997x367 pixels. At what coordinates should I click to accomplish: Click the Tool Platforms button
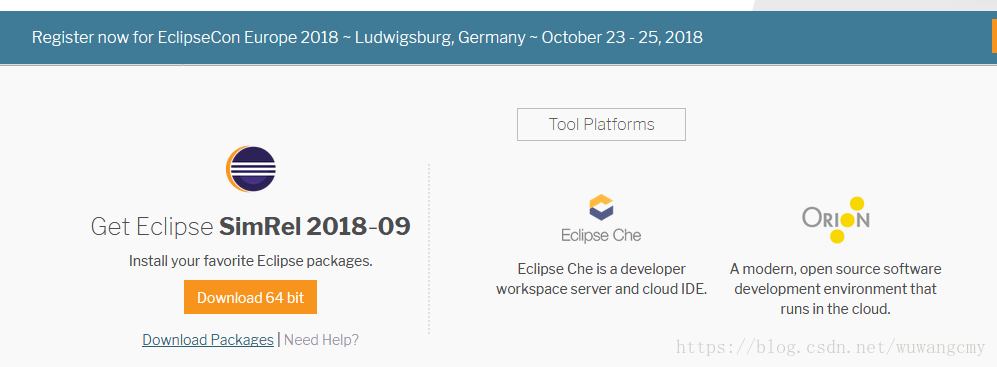click(x=602, y=124)
